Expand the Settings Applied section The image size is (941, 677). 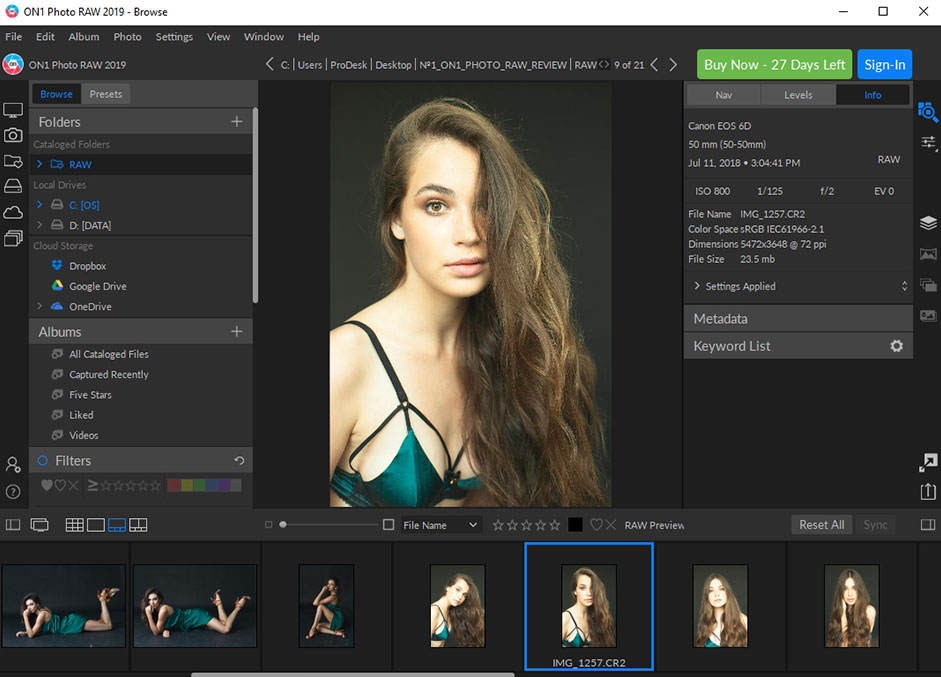697,286
